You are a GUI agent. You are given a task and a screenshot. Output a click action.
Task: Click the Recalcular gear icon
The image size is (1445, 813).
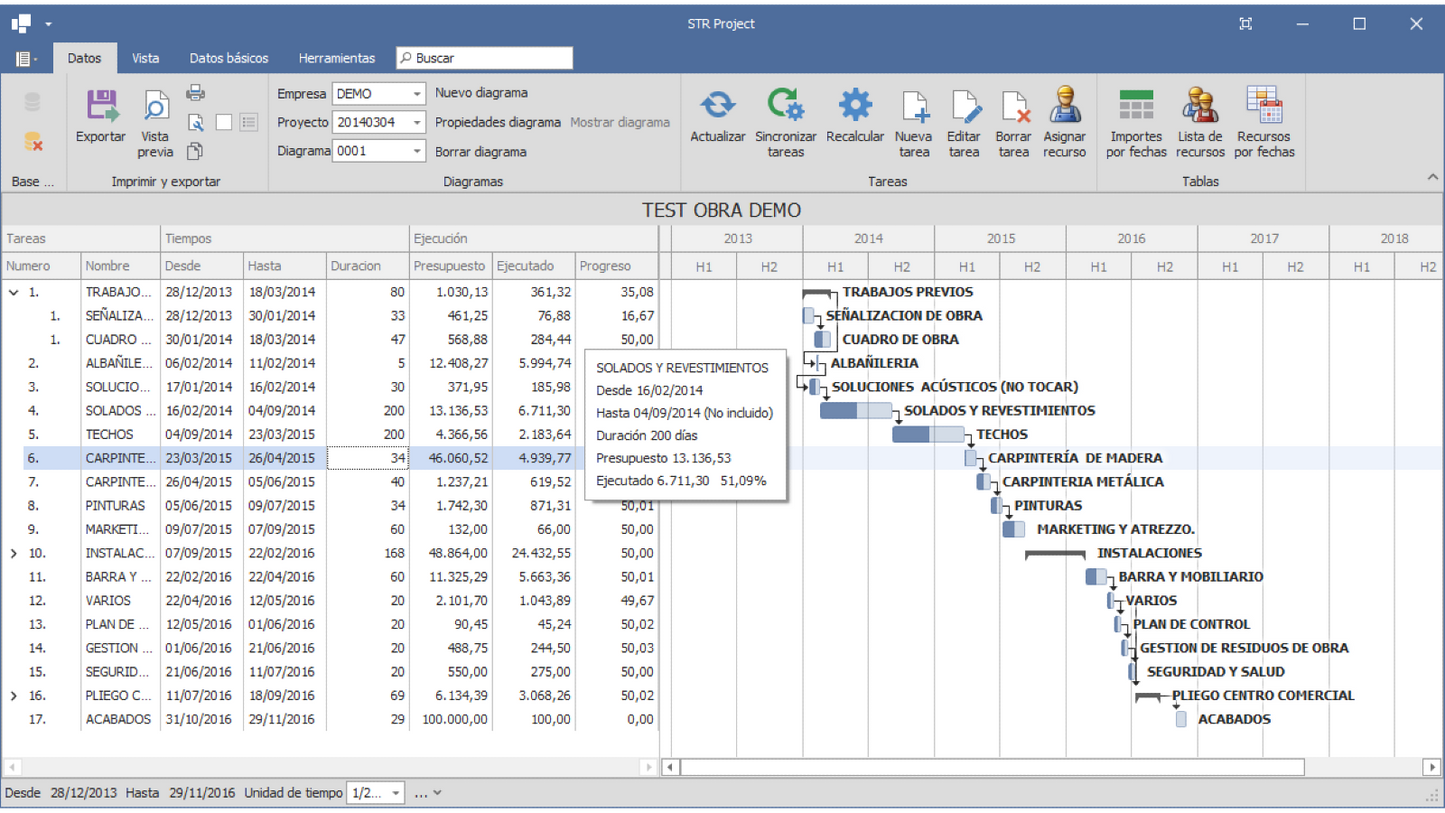pos(854,105)
